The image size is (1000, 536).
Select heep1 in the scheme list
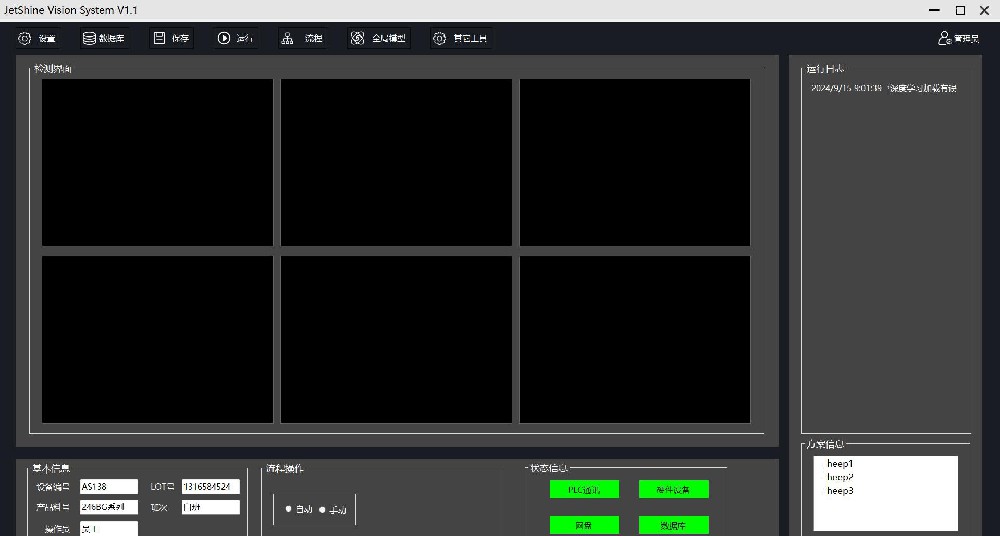pos(840,464)
